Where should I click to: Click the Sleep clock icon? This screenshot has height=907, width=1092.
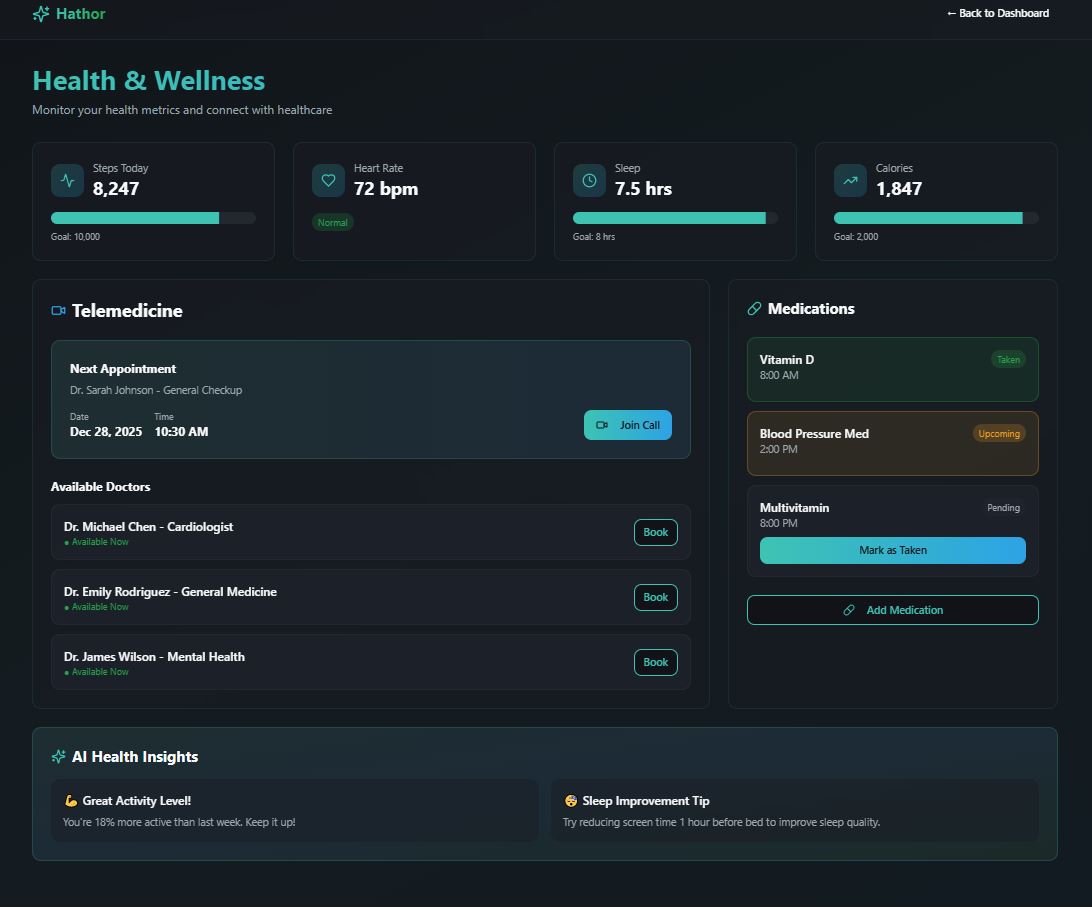coord(589,181)
